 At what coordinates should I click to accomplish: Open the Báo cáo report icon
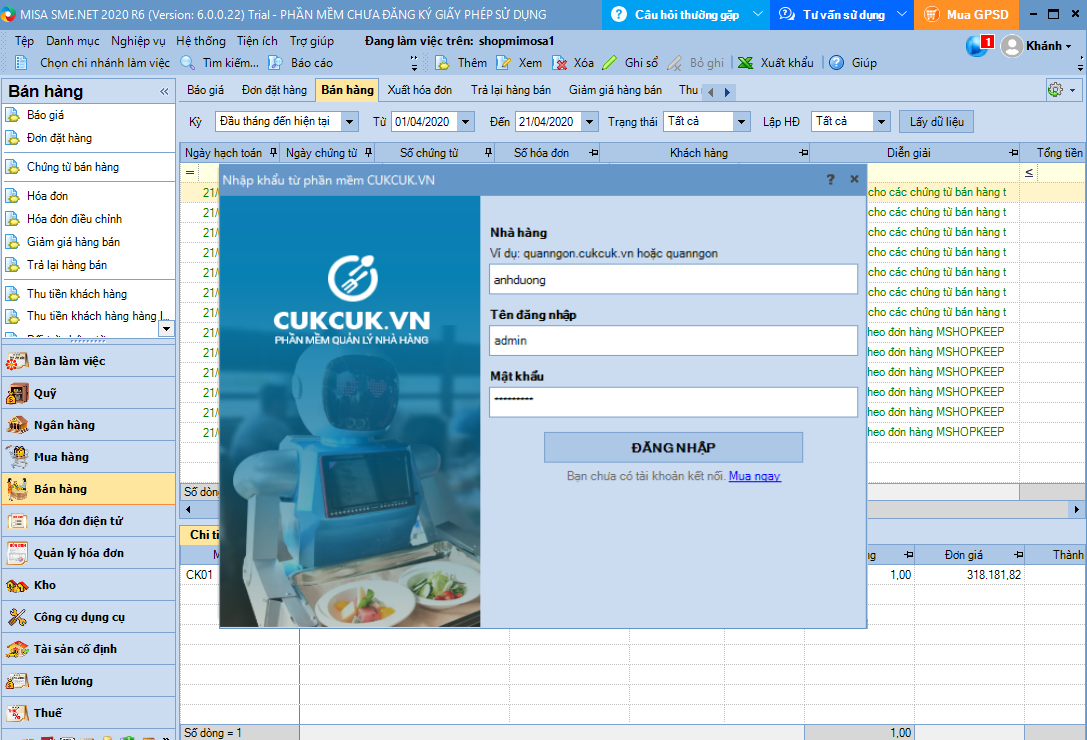coord(275,63)
